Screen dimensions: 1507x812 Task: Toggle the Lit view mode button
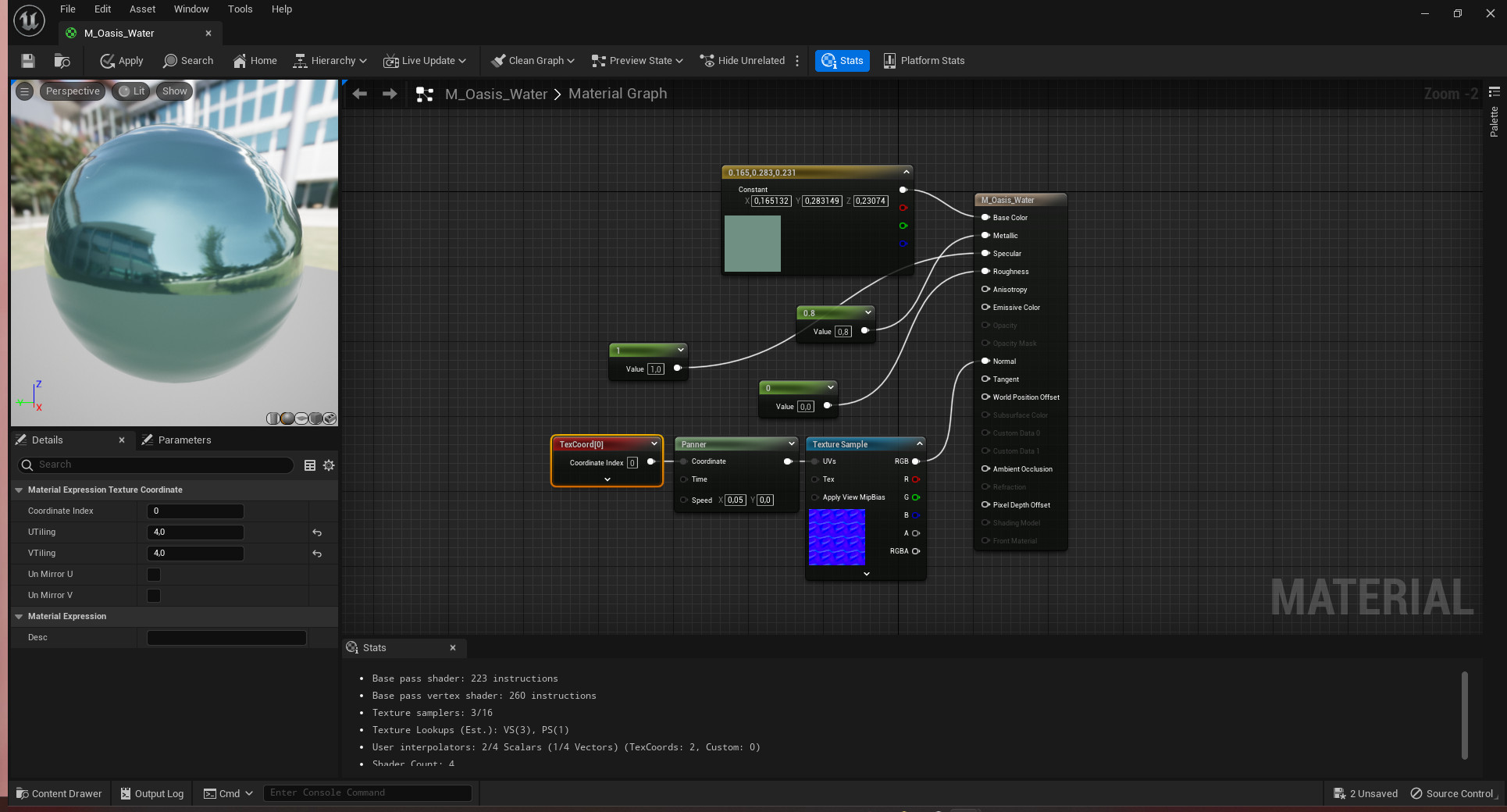[x=131, y=91]
